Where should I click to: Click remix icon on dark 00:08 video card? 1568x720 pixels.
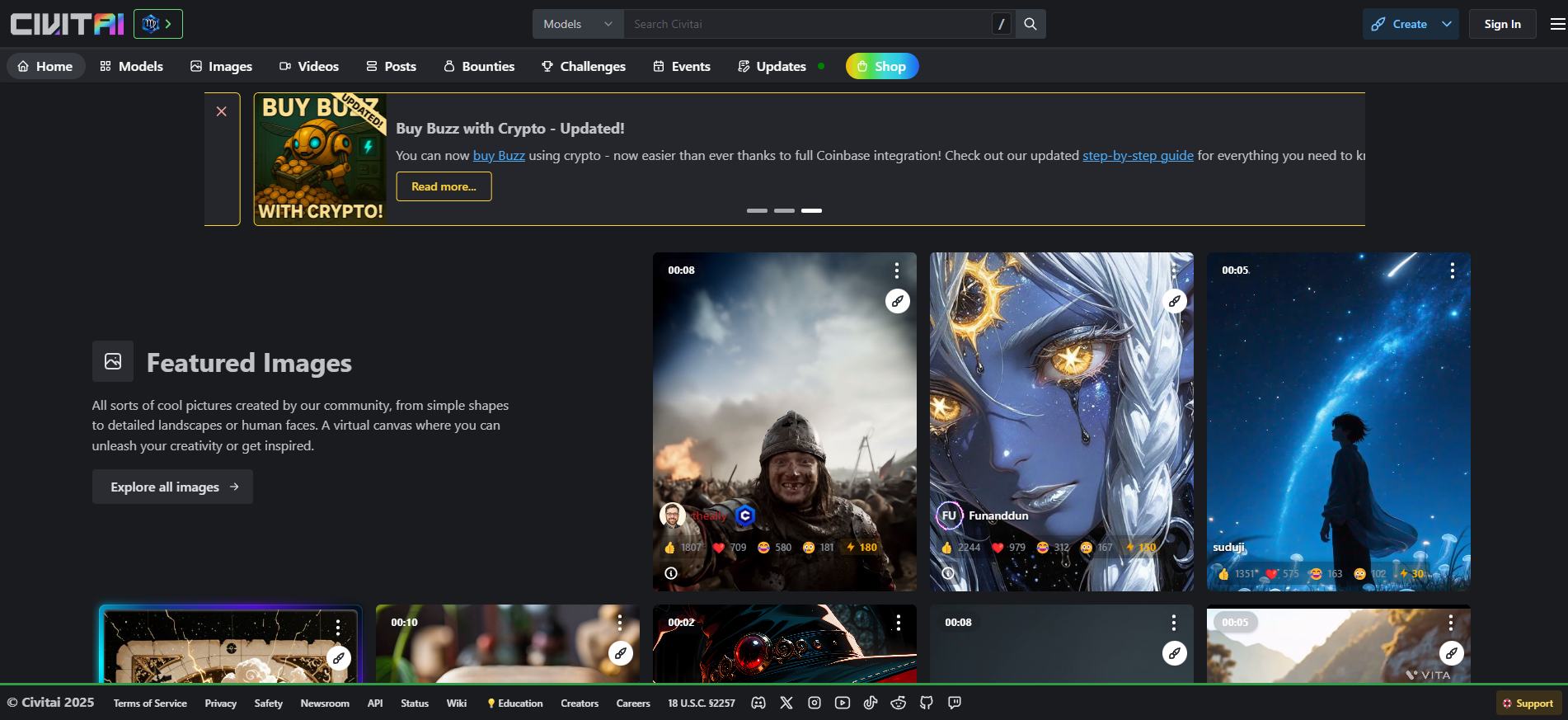point(1175,653)
